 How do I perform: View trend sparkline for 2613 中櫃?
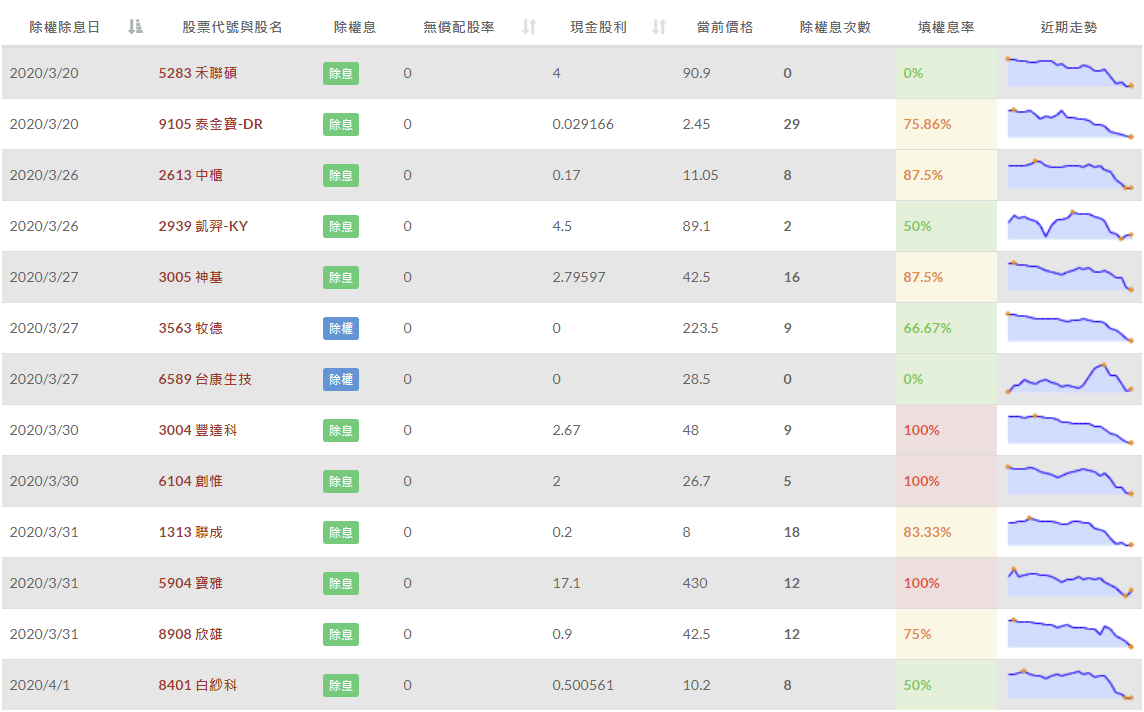click(x=1070, y=174)
